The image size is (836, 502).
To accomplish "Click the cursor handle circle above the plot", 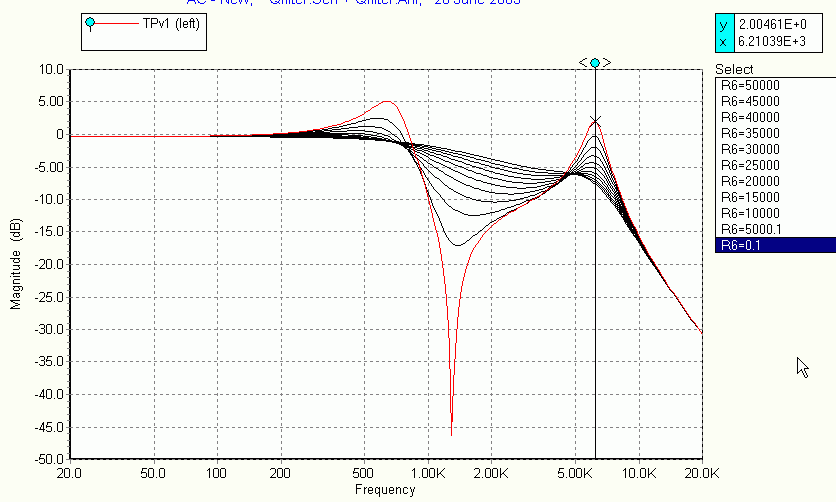I will click(x=595, y=63).
